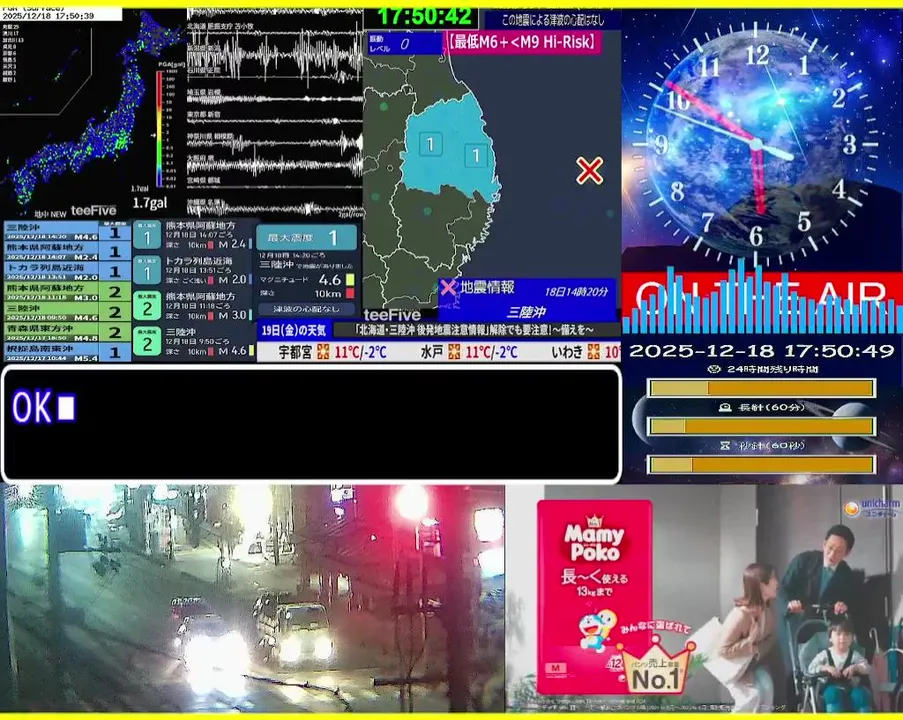
Task: Click the 19日(金)の天気 weather label
Action: [294, 330]
